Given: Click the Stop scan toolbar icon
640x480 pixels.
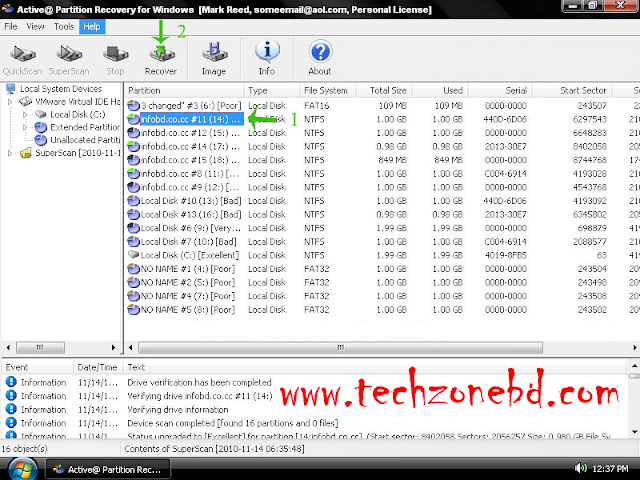Looking at the screenshot, I should tap(116, 54).
